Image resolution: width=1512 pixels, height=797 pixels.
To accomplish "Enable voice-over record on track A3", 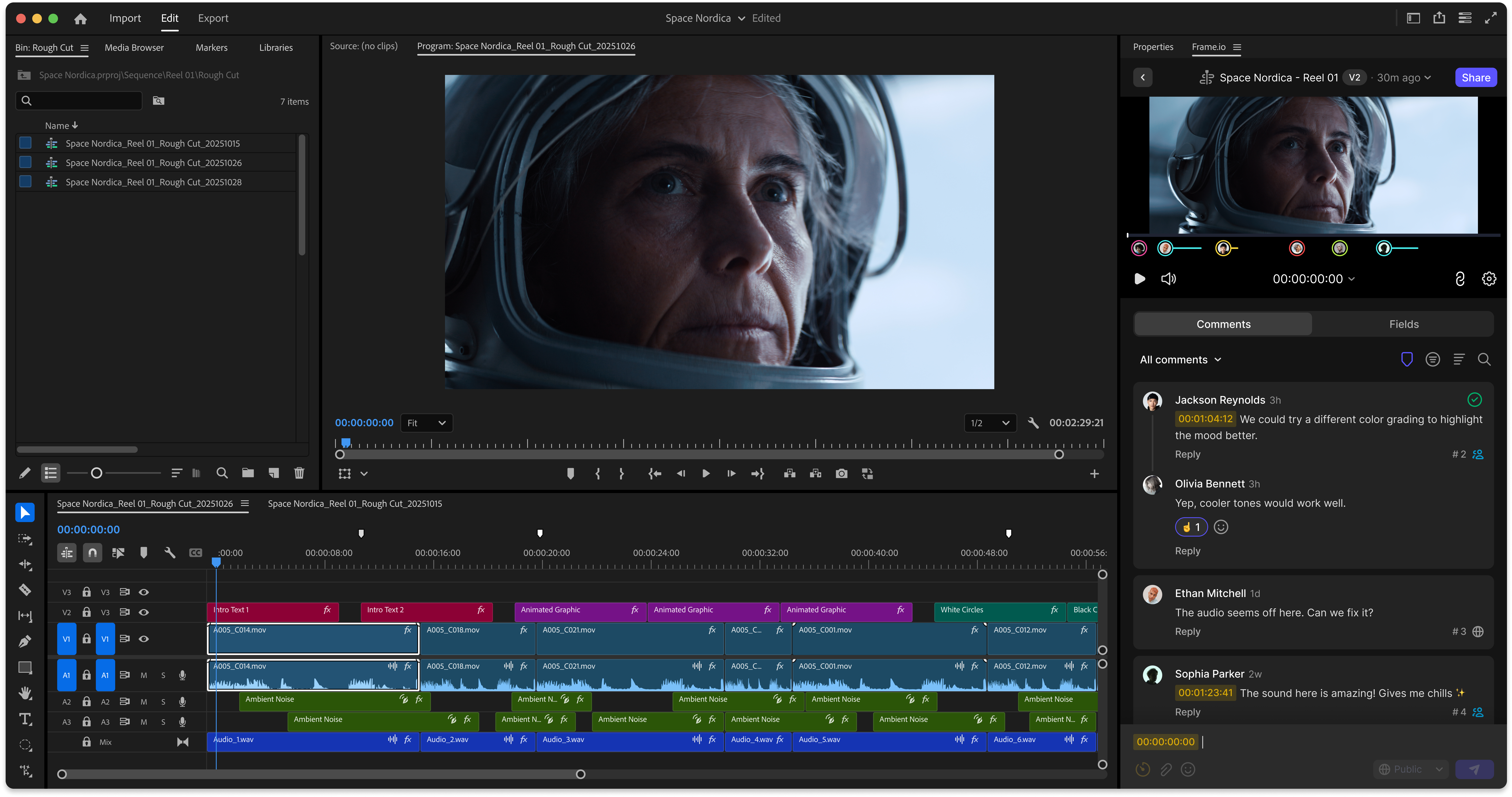I will click(183, 722).
